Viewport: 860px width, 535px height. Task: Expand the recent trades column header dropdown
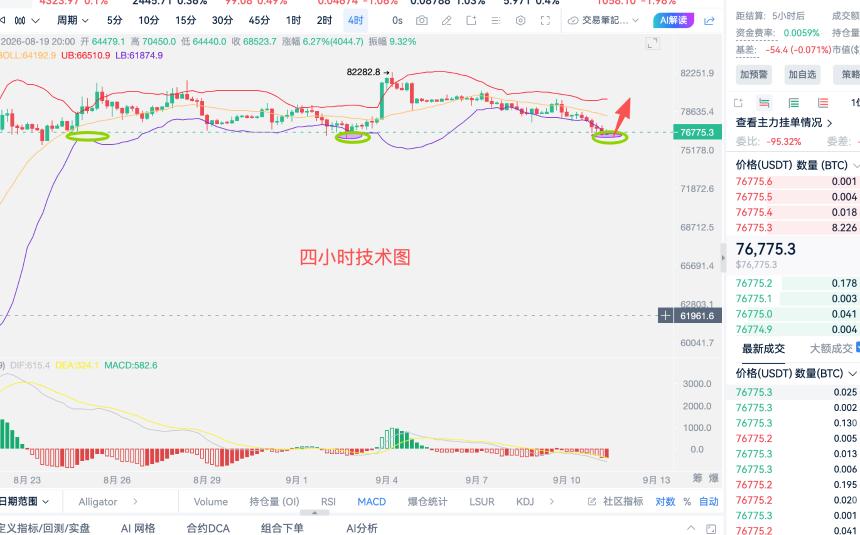click(853, 374)
